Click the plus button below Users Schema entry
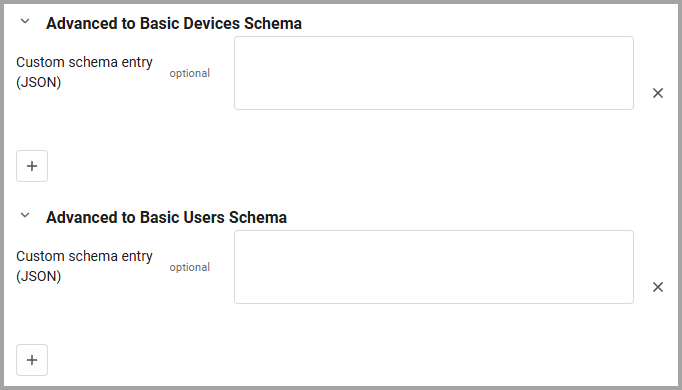The width and height of the screenshot is (682, 390). tap(32, 360)
